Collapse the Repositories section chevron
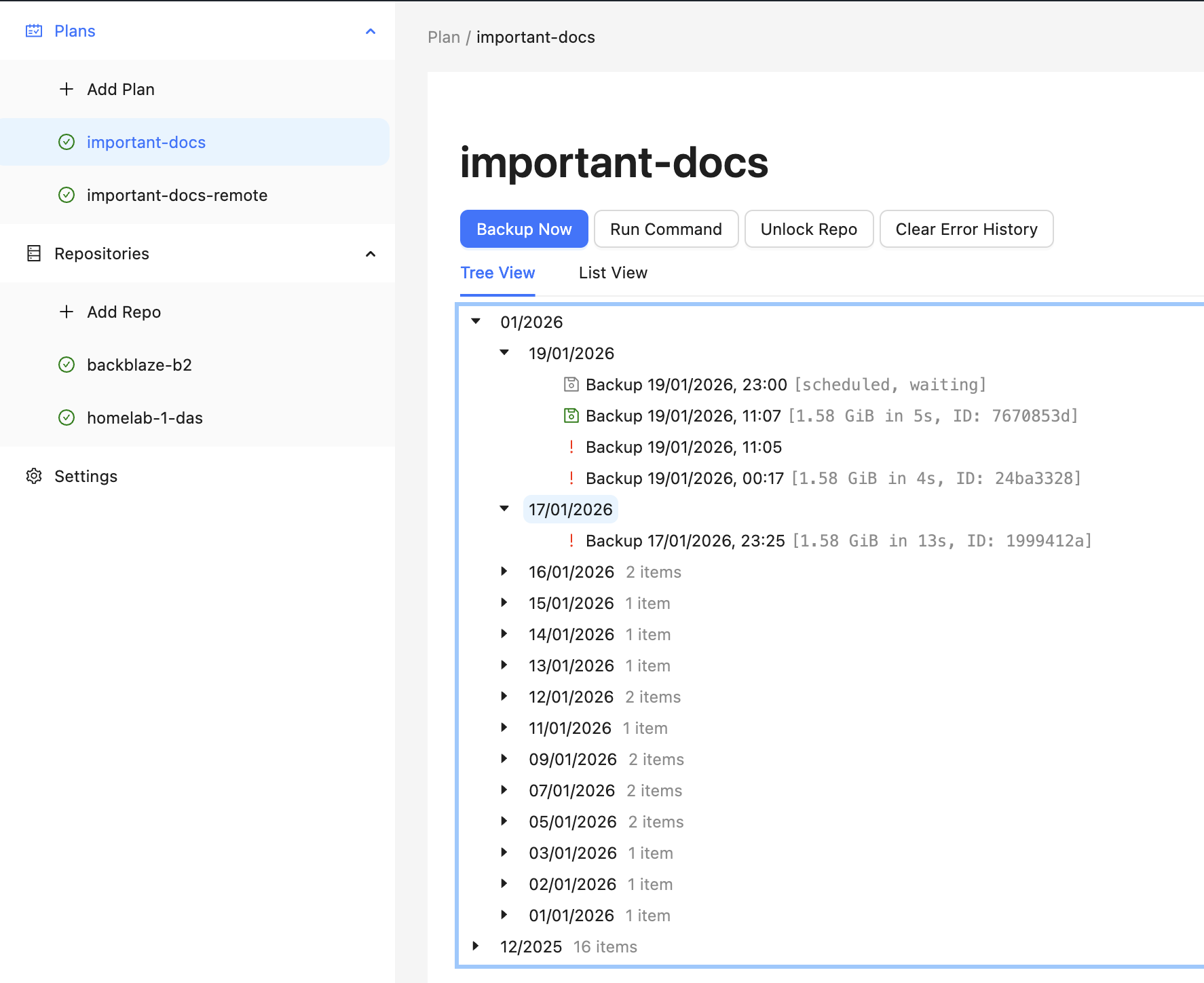The height and width of the screenshot is (983, 1204). click(x=371, y=254)
